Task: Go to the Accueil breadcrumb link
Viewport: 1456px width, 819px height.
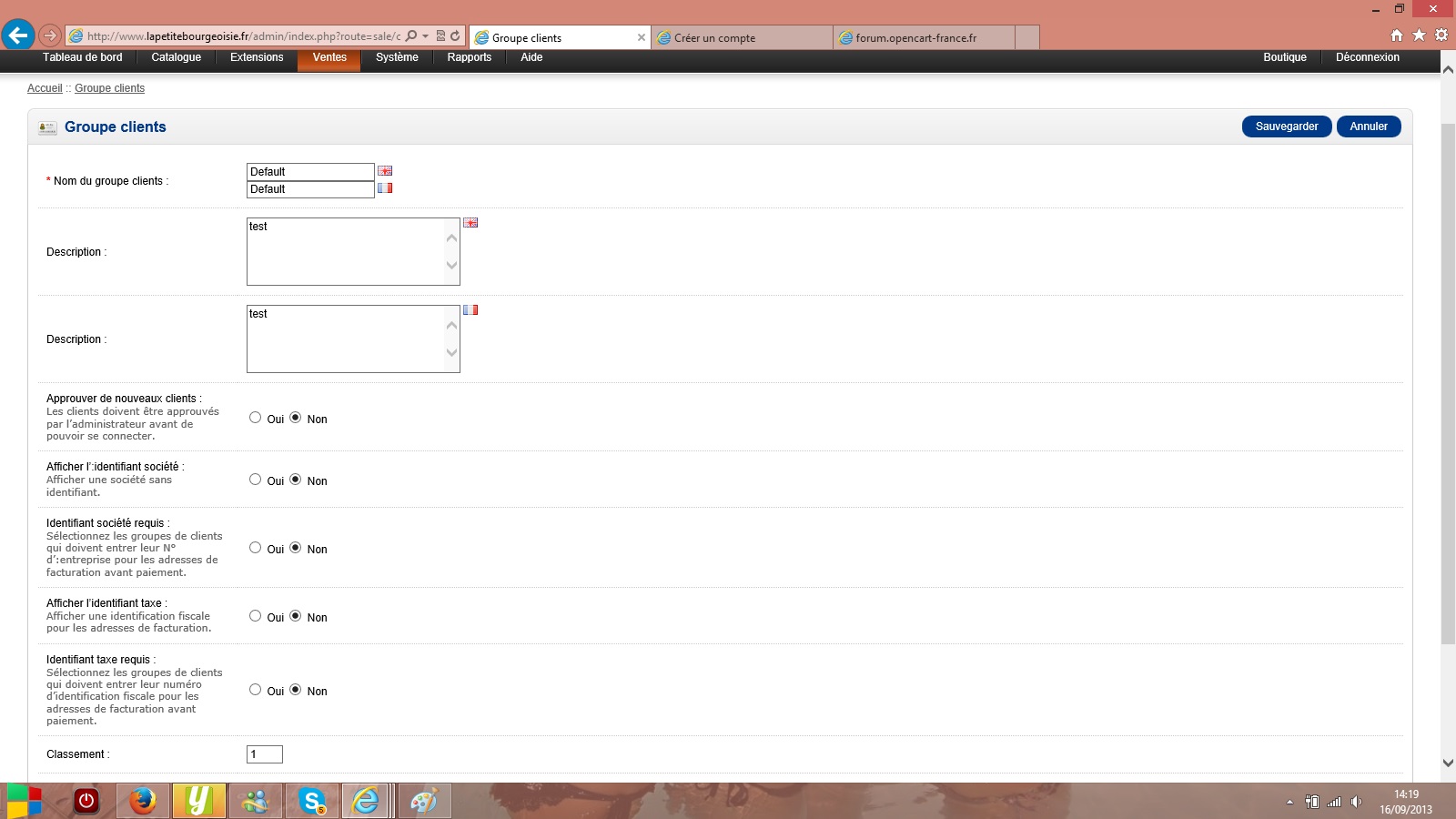Action: pyautogui.click(x=45, y=88)
